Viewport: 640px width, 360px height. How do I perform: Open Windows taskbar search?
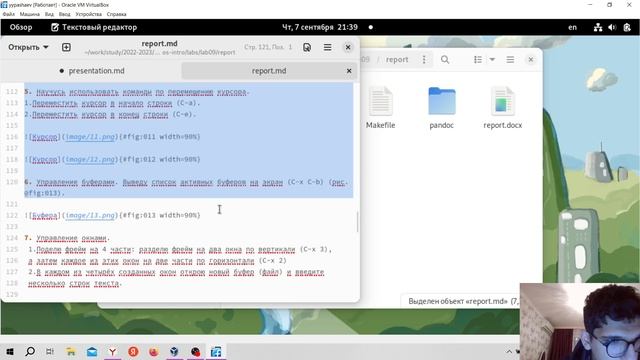(30, 351)
